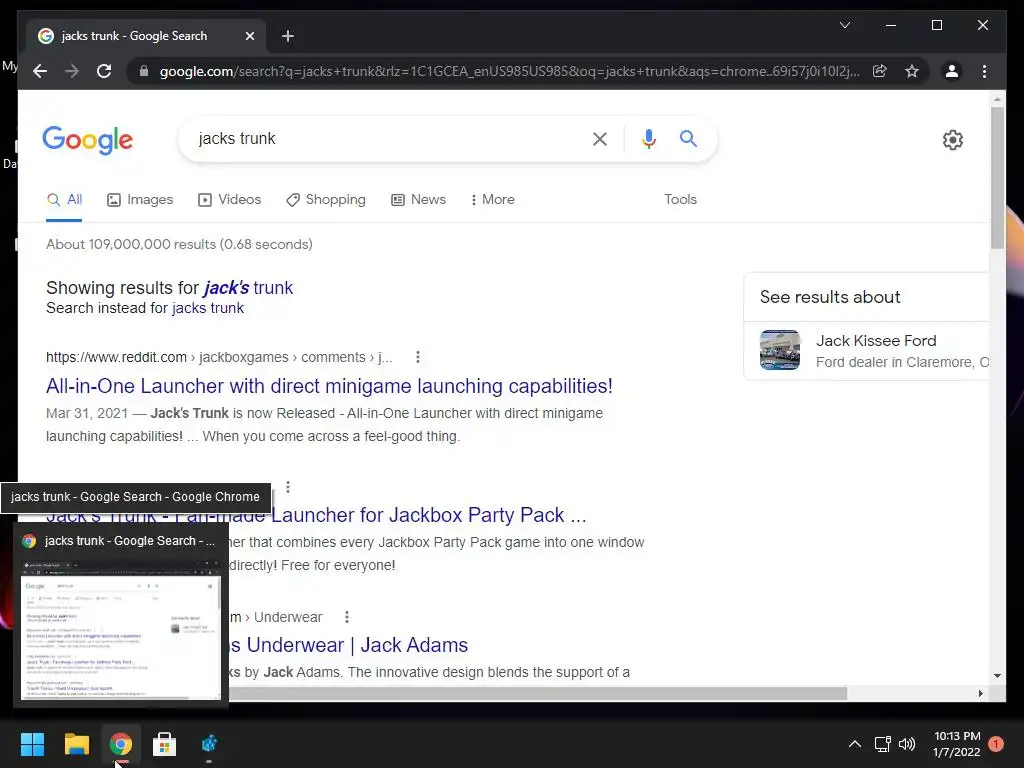The image size is (1024, 768).
Task: Click the forward navigation arrow
Action: tap(72, 71)
